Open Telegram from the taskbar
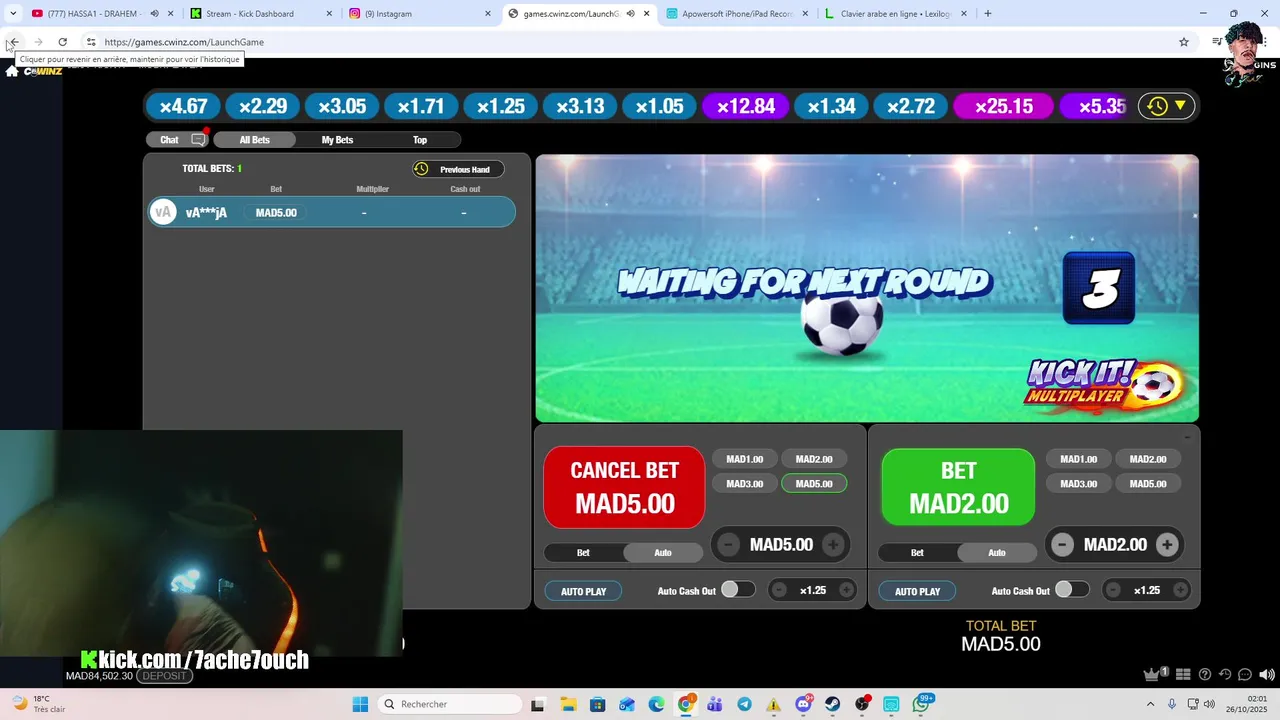 point(745,704)
